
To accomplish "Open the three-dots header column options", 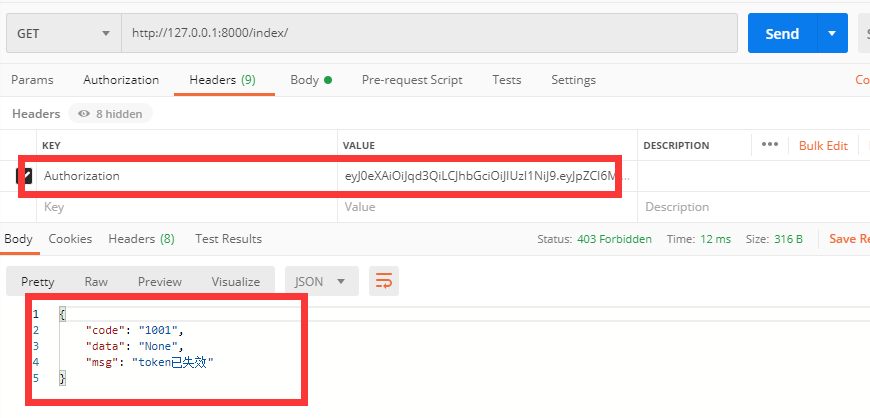I will (769, 145).
